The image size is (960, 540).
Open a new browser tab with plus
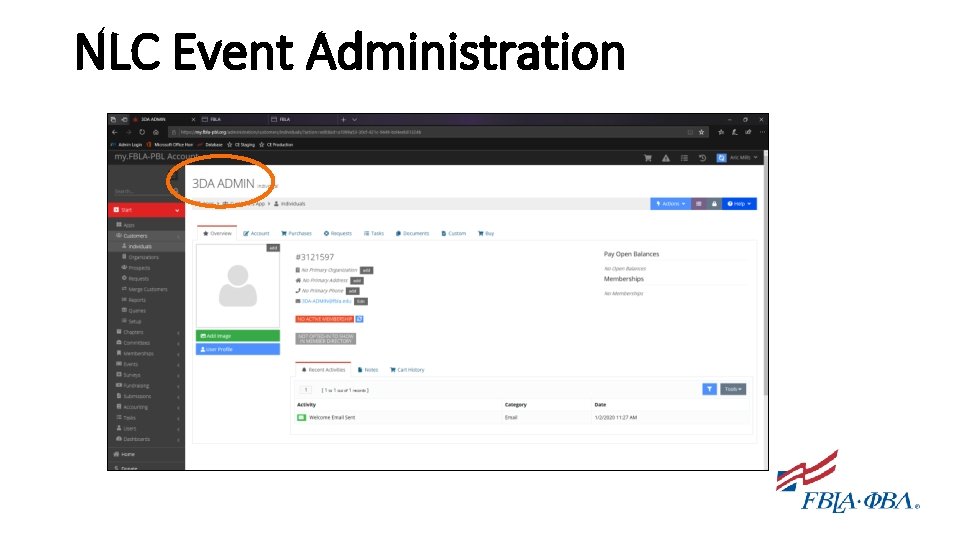click(x=343, y=119)
